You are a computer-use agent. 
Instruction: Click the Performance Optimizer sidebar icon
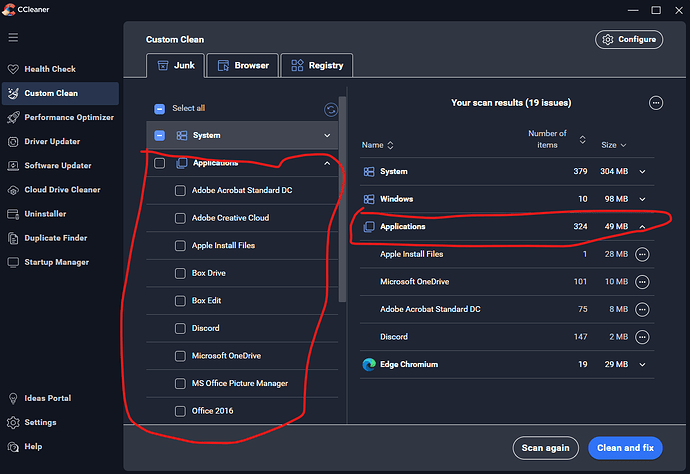[x=13, y=117]
